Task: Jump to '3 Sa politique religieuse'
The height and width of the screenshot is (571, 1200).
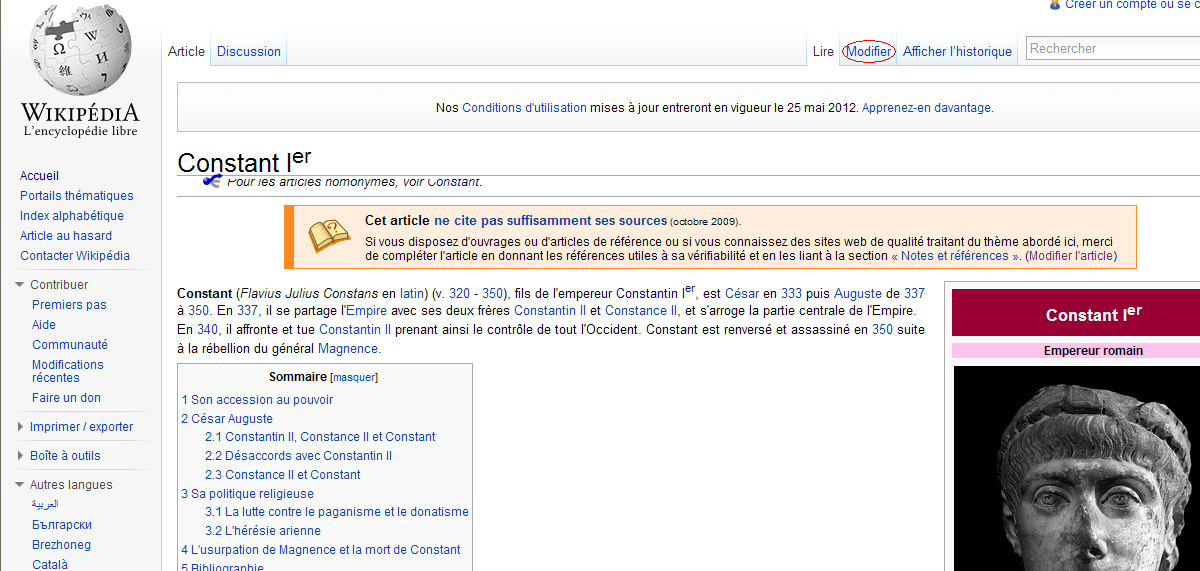Action: pyautogui.click(x=247, y=494)
